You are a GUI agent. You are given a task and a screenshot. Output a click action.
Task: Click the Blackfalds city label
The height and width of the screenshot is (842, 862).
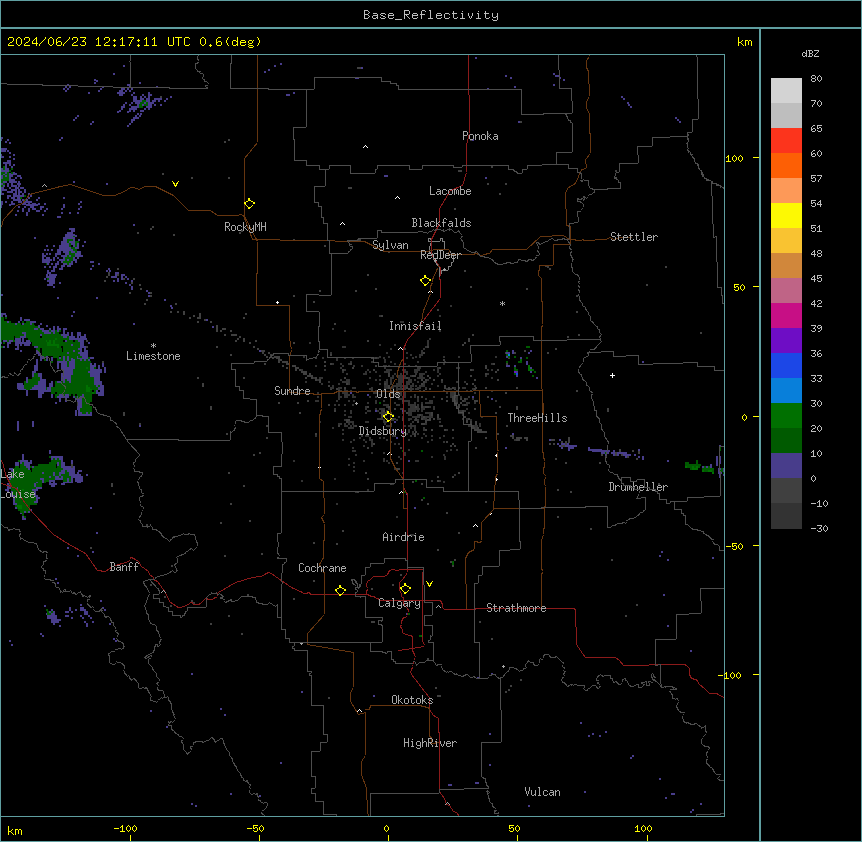[441, 223]
